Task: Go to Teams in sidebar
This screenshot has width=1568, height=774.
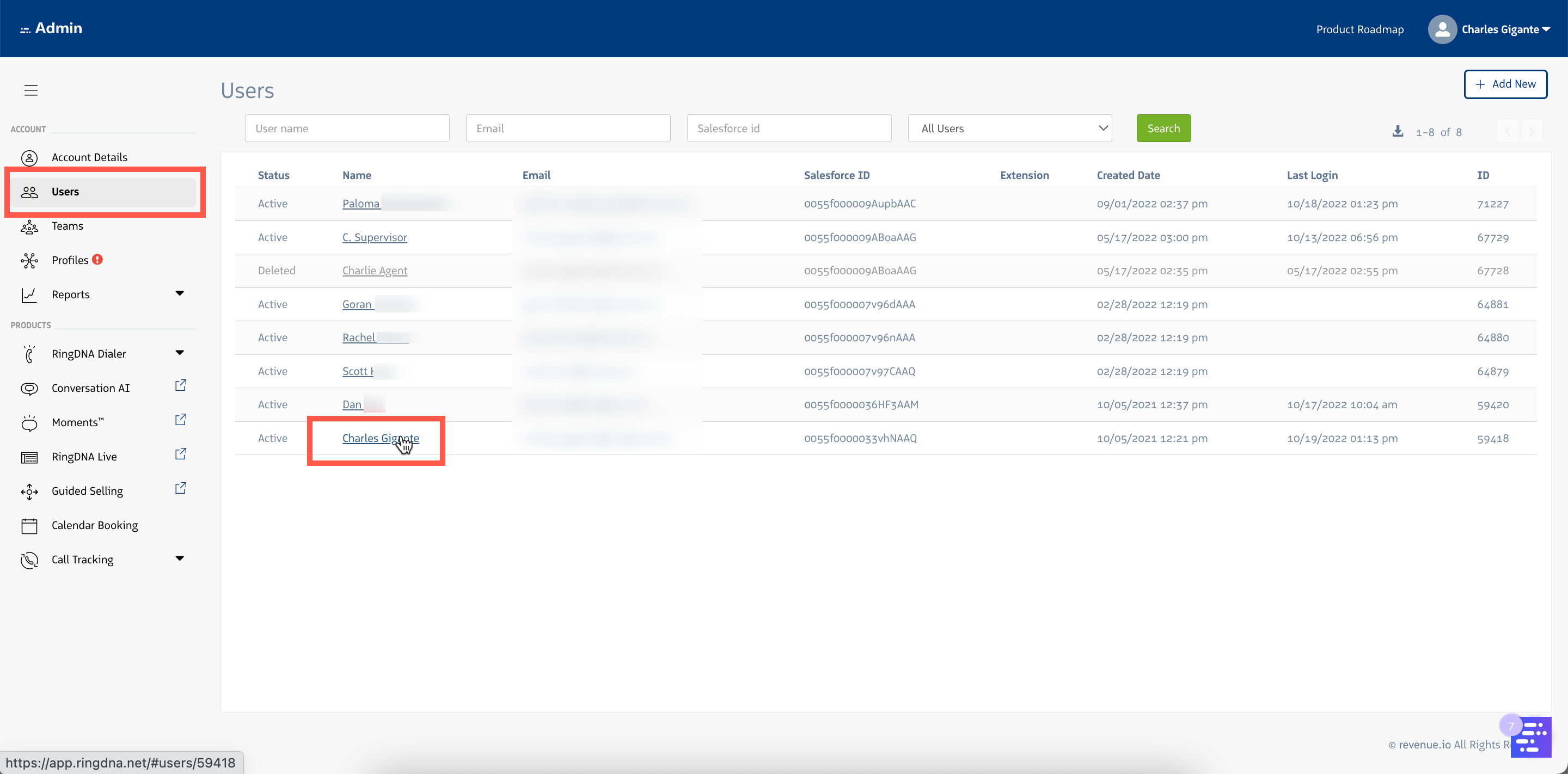Action: [x=67, y=226]
